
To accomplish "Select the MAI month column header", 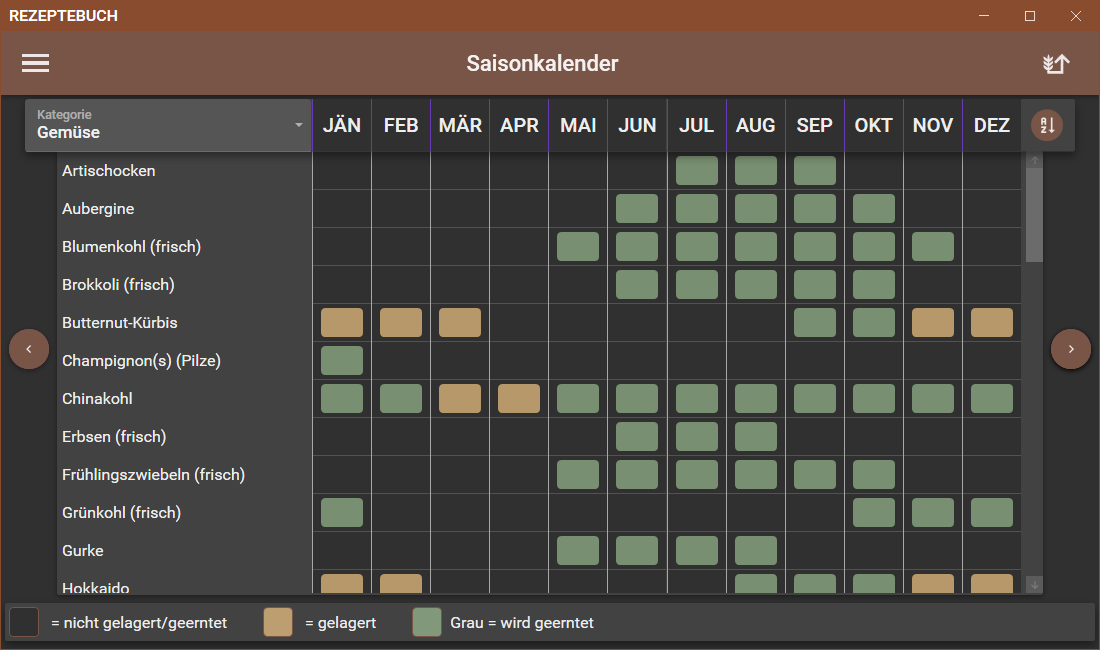I will tap(578, 126).
